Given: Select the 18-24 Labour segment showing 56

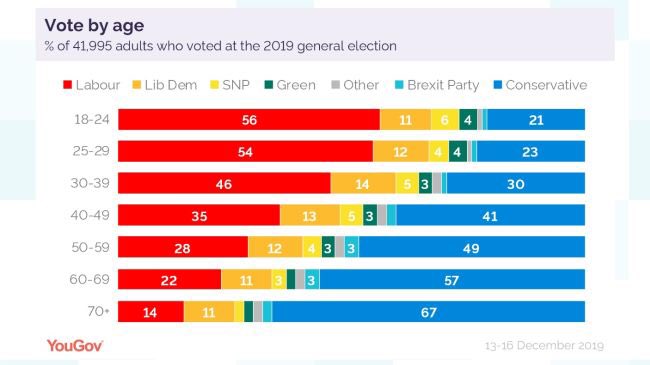Looking at the screenshot, I should click(249, 119).
